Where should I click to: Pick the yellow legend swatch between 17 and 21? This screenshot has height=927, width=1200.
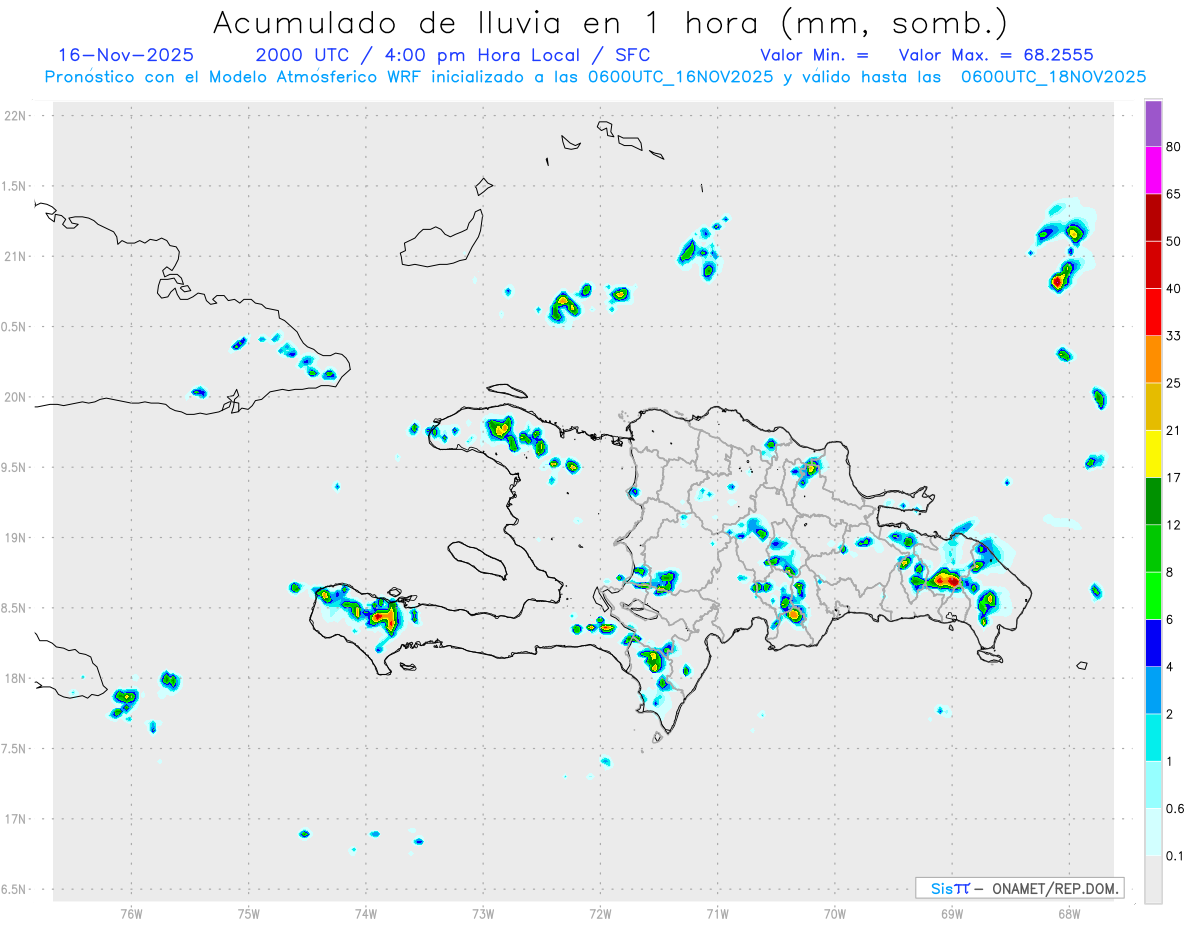click(1153, 455)
